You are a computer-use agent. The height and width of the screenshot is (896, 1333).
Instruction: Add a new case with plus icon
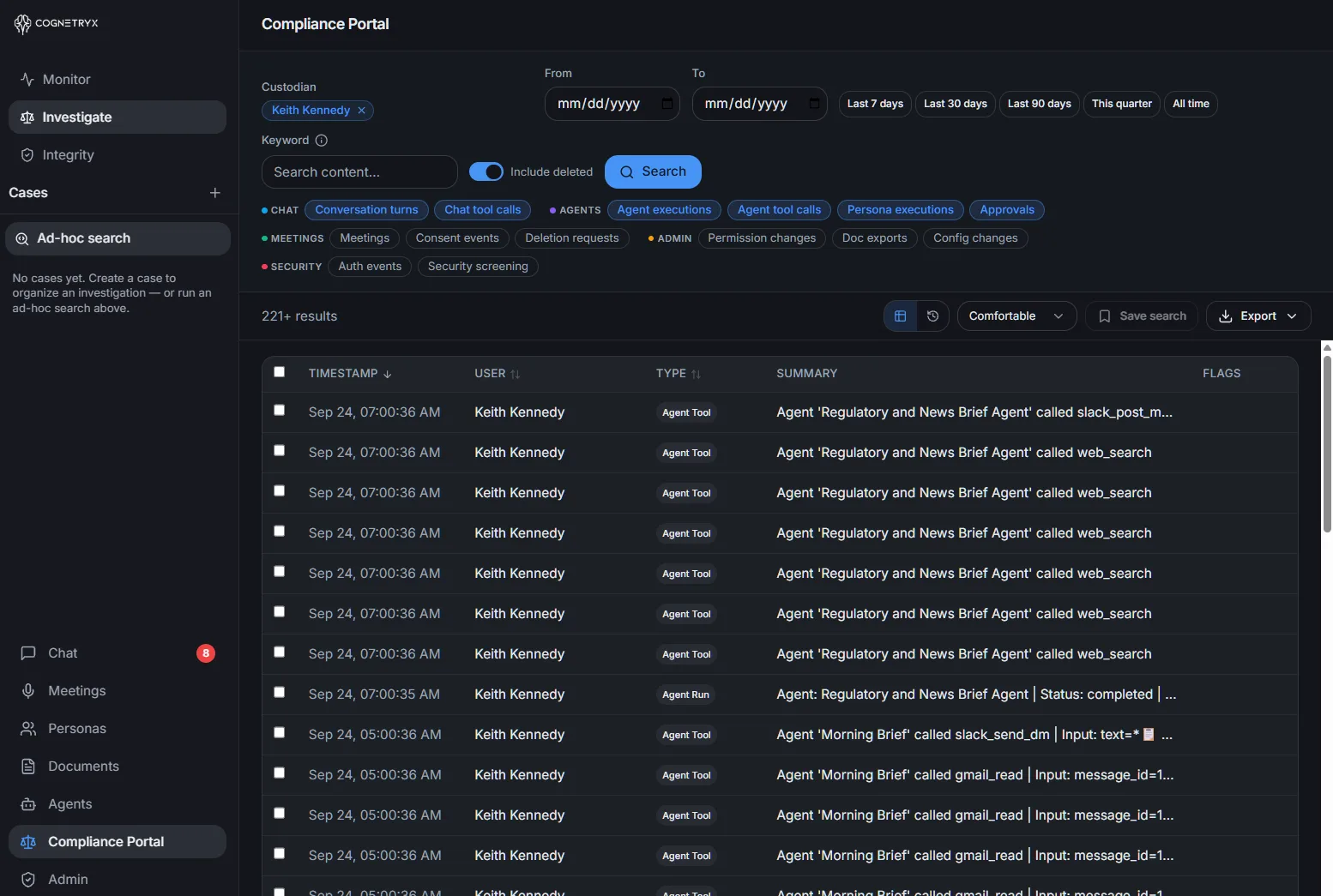(x=215, y=193)
